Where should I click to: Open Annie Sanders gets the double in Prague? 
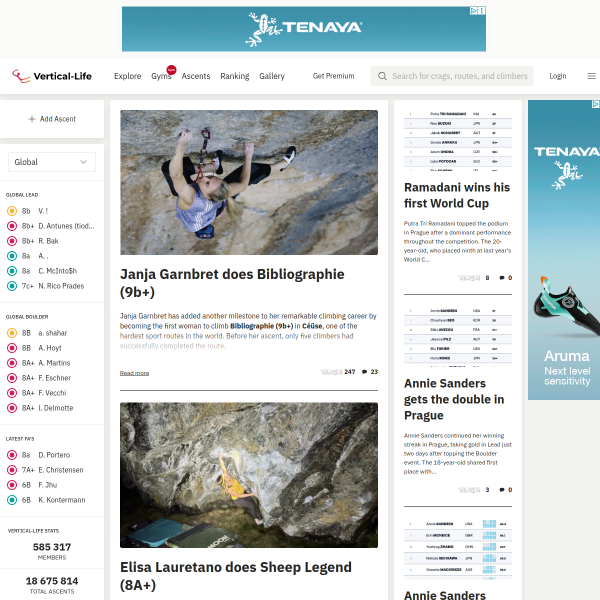click(454, 399)
